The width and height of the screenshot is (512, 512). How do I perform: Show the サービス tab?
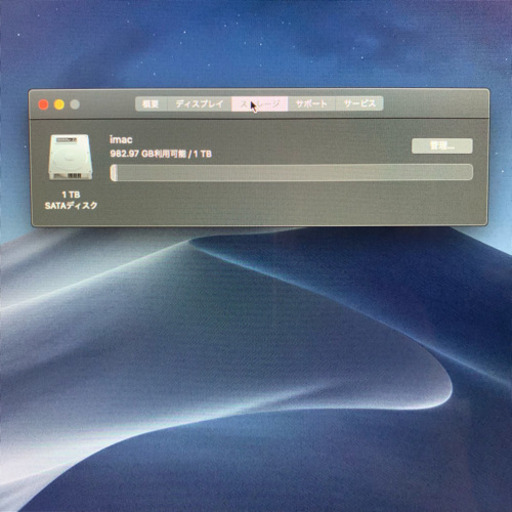pyautogui.click(x=359, y=104)
